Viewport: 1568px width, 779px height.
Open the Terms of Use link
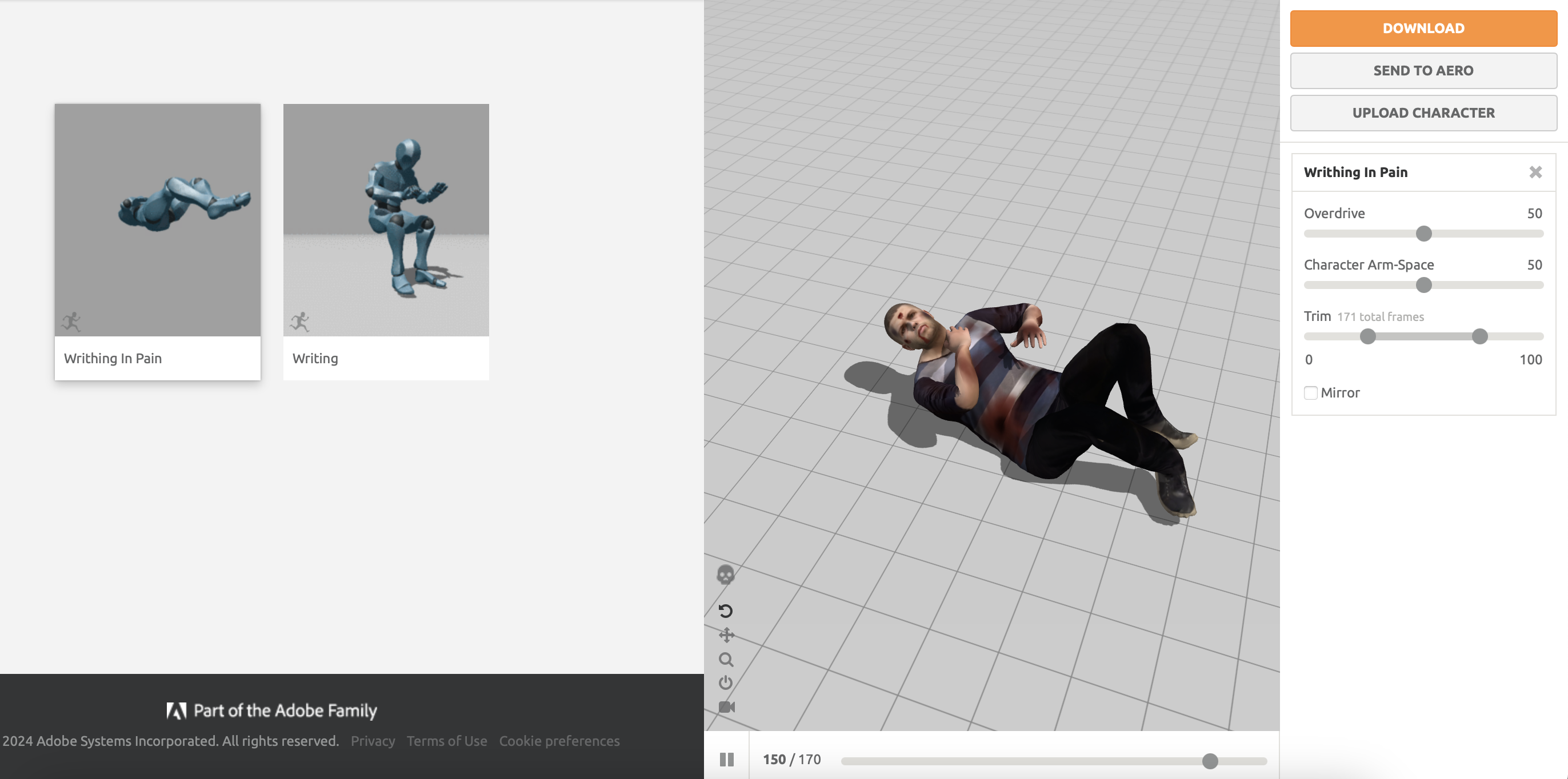(x=447, y=741)
